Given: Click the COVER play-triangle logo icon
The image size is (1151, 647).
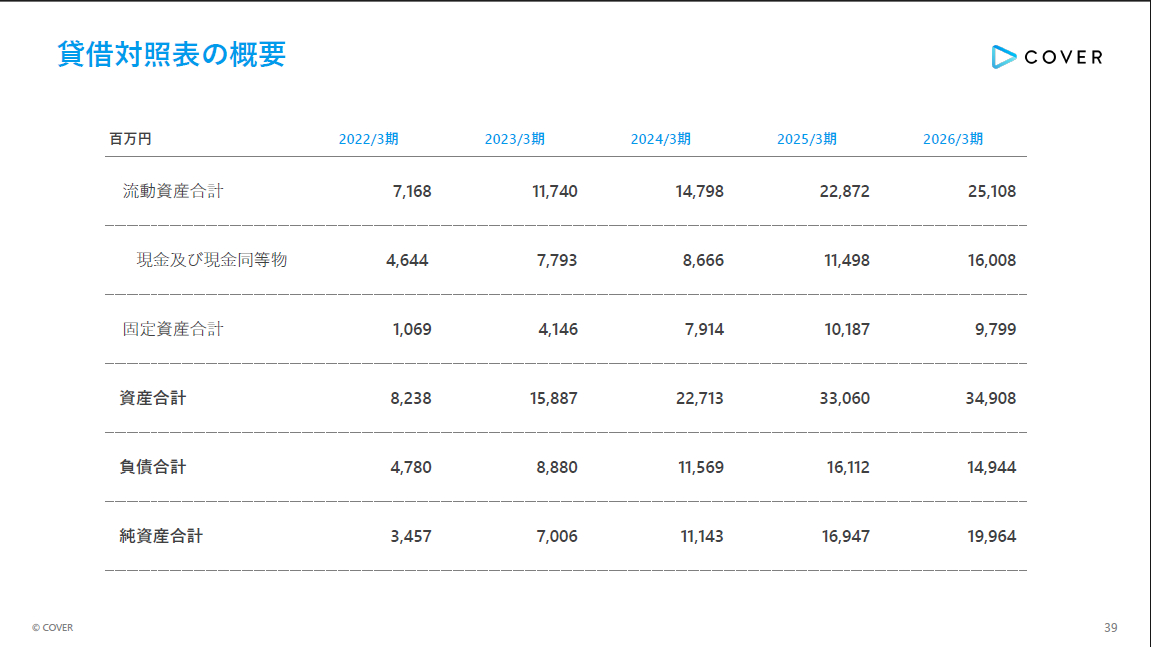Looking at the screenshot, I should 1003,57.
